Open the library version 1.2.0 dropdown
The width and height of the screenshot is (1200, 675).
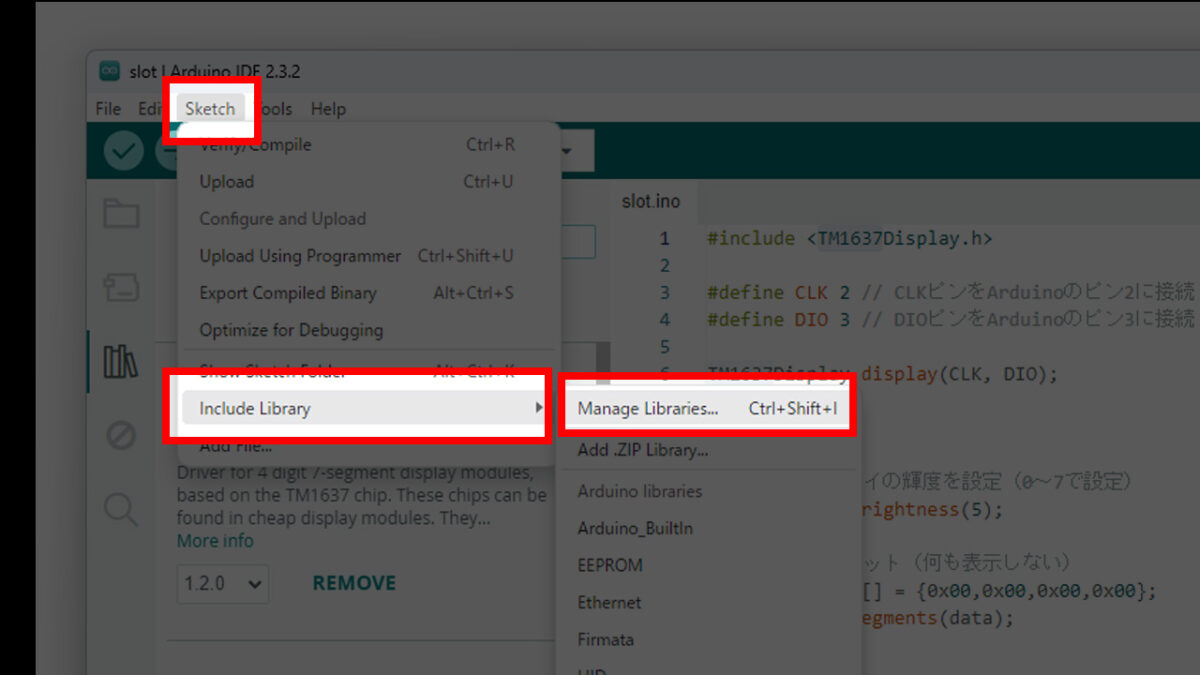[223, 583]
